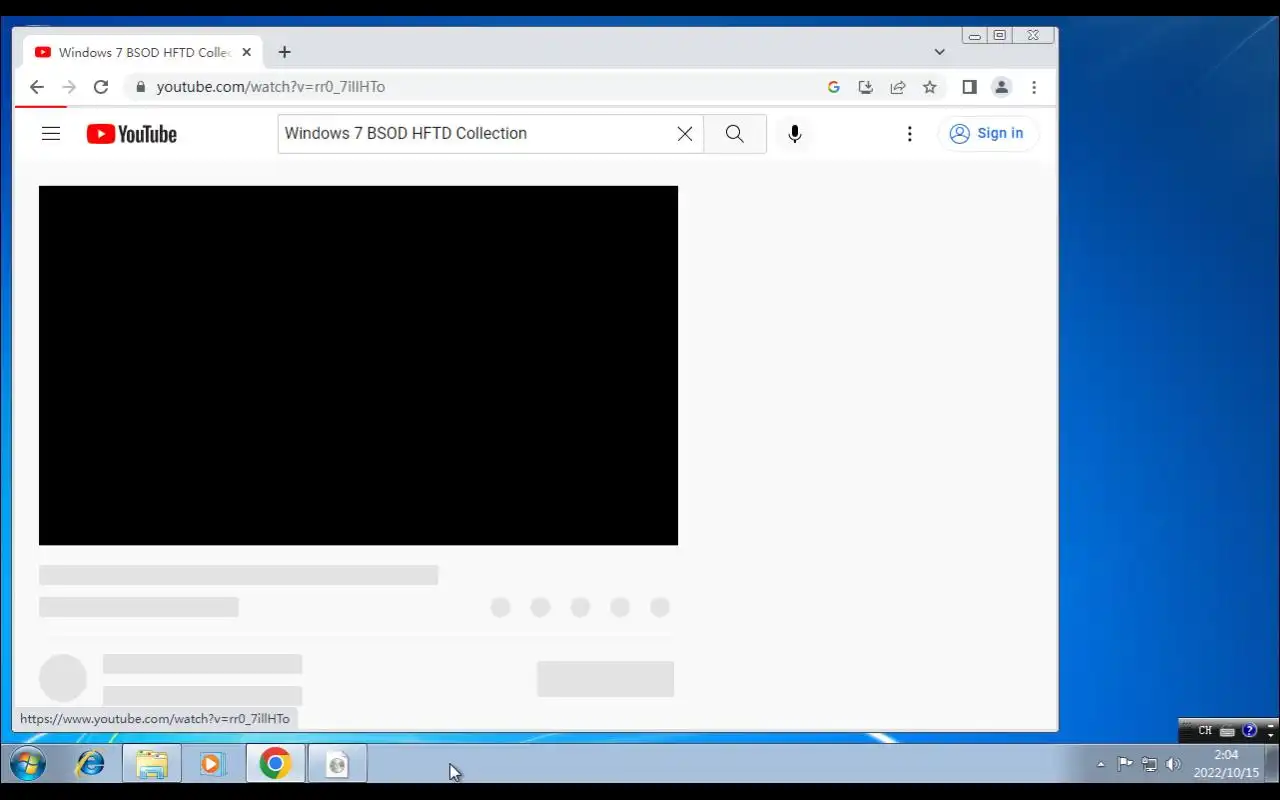Go to the YouTube home logo

[x=132, y=134]
